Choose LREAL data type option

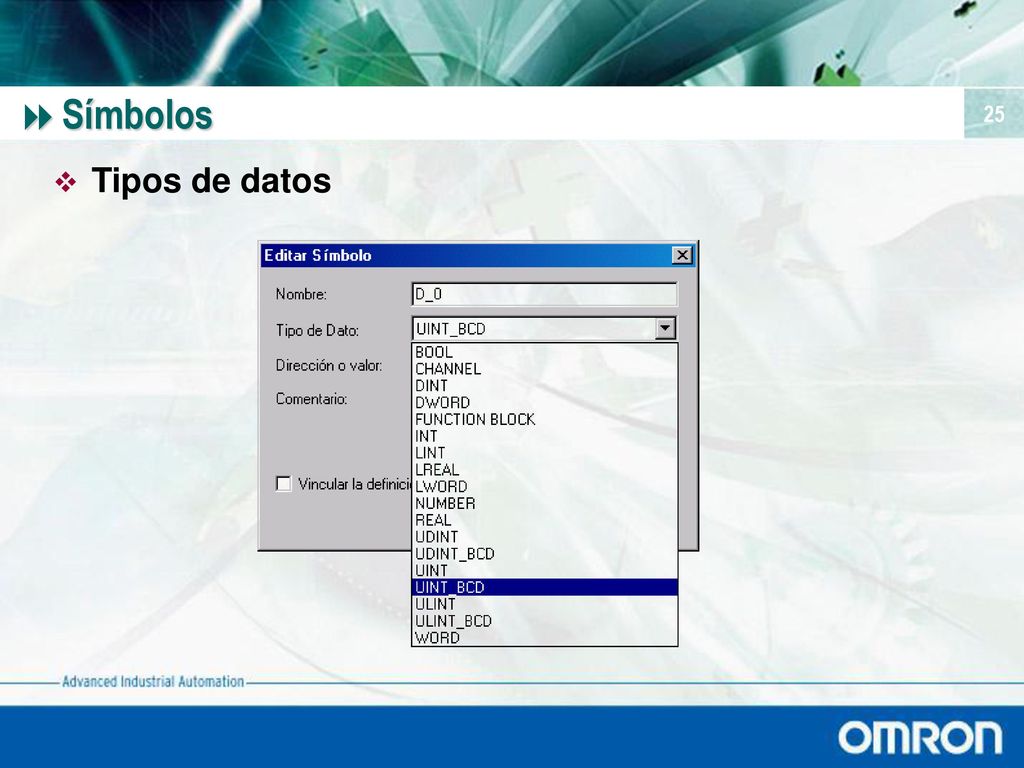pyautogui.click(x=545, y=470)
